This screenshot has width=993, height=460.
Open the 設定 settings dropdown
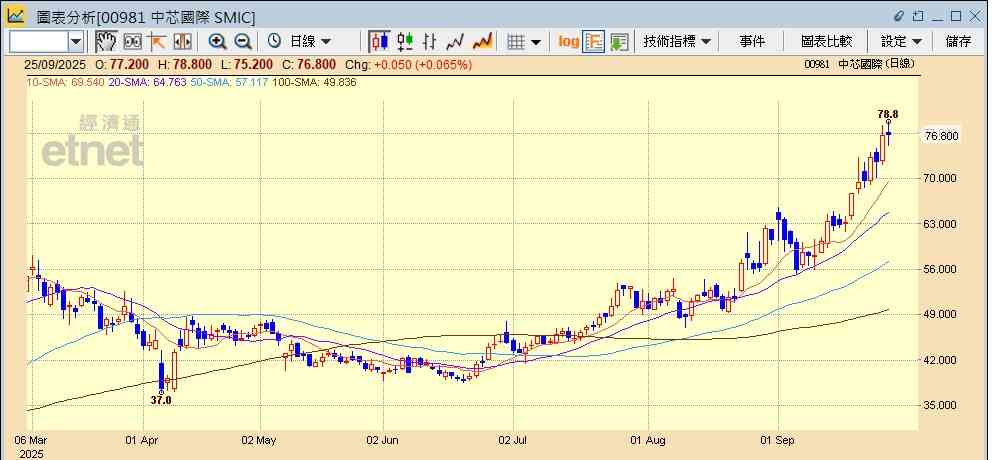click(x=901, y=42)
